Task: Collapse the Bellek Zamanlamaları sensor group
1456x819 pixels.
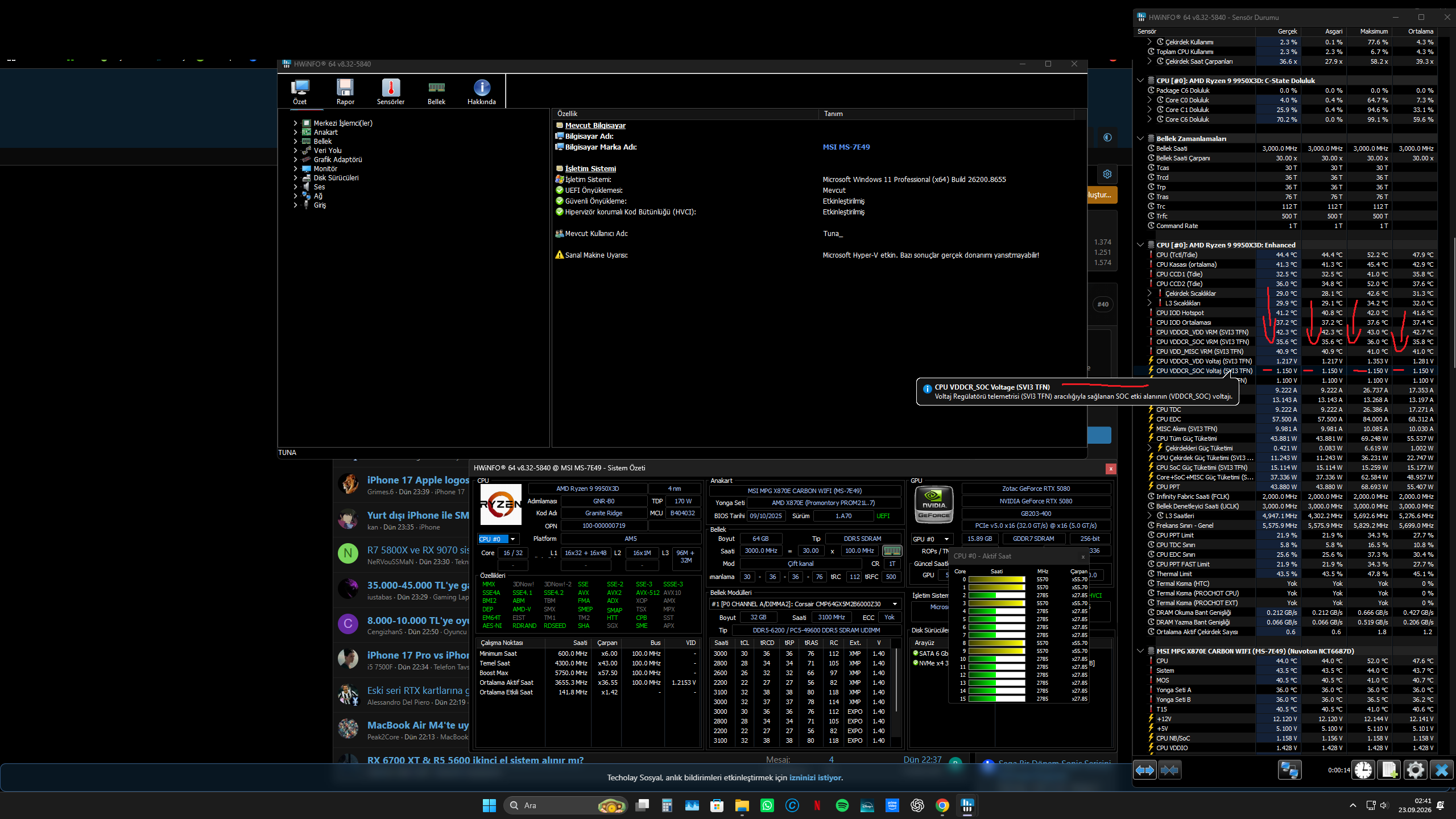Action: (1140, 139)
